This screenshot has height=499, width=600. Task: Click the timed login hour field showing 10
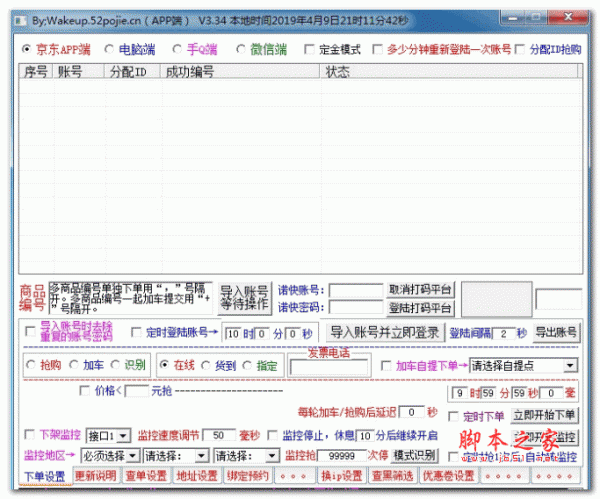click(233, 334)
